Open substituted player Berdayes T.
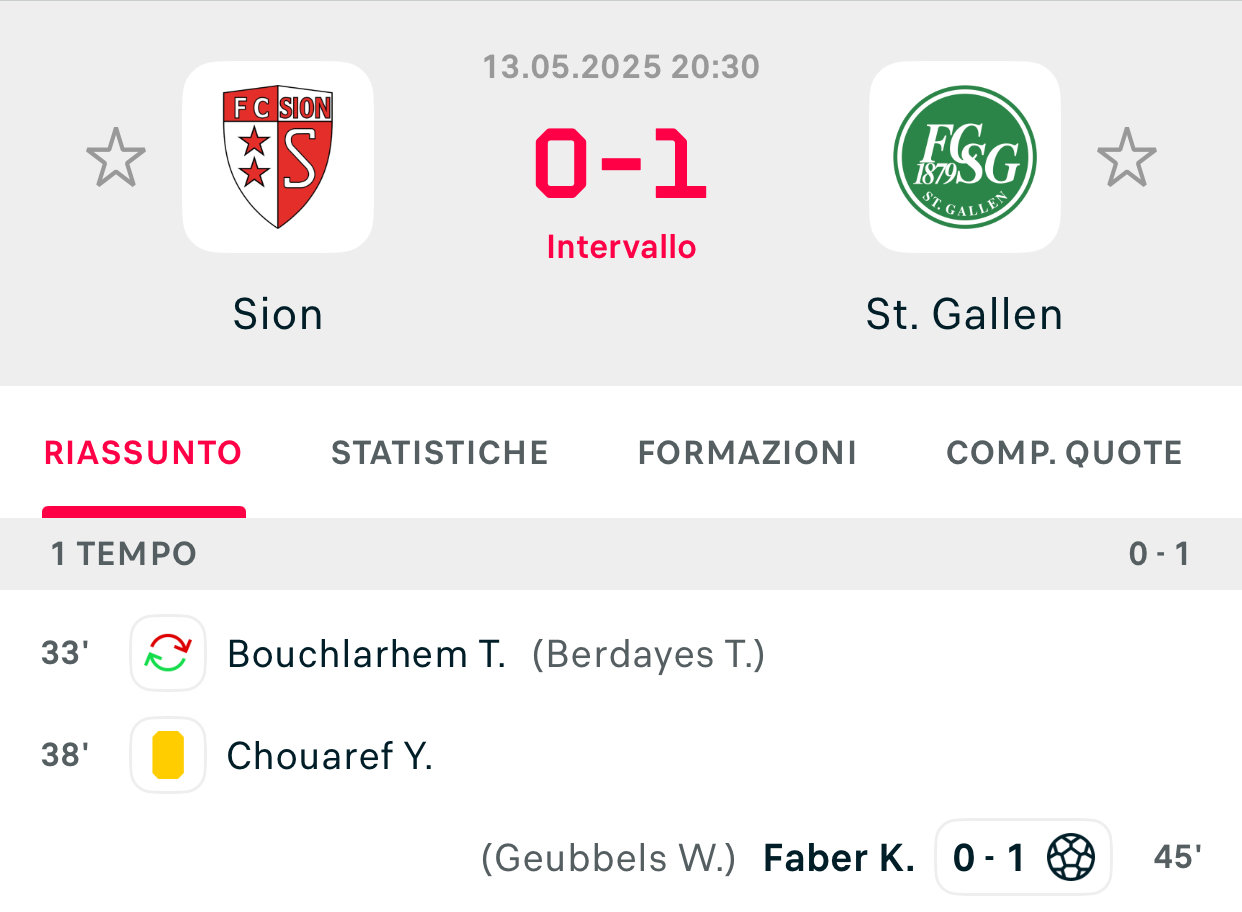Screen dimensions: 1242x912 pos(648,654)
